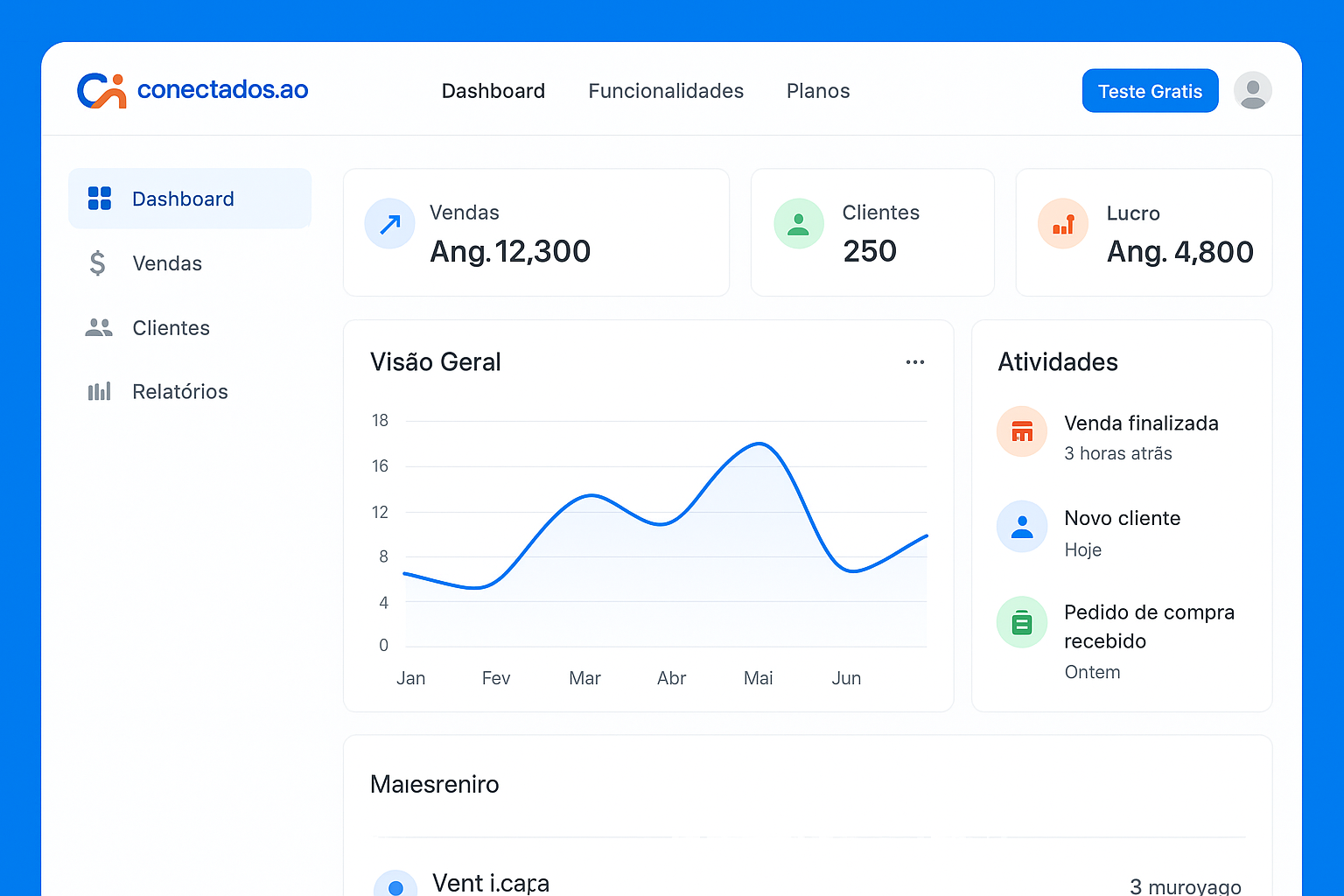Select Relatórios in the sidebar
The height and width of the screenshot is (896, 1344).
[190, 391]
